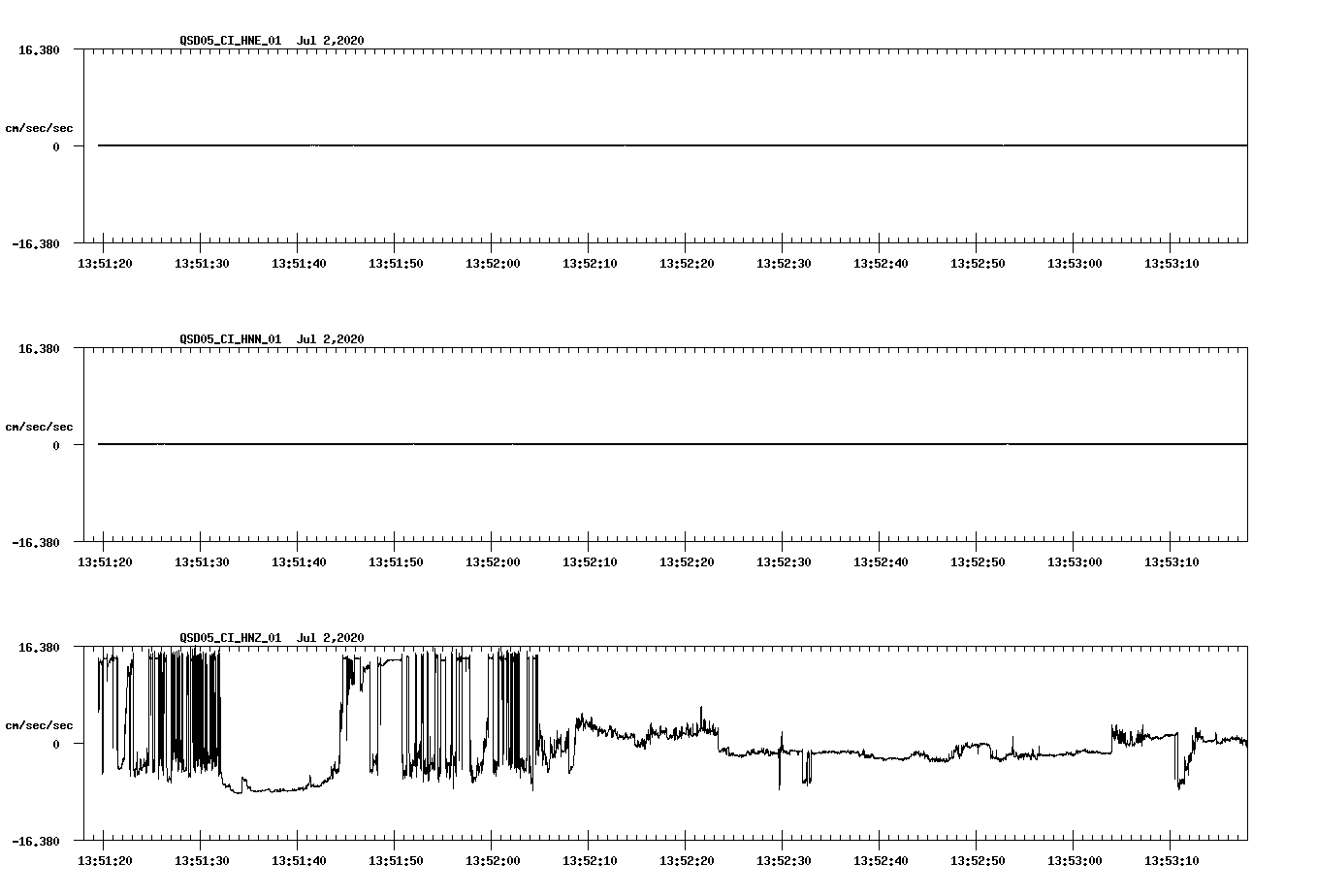
Task: Click the 13:51:20 time label under HNE plot
Action: [x=105, y=264]
